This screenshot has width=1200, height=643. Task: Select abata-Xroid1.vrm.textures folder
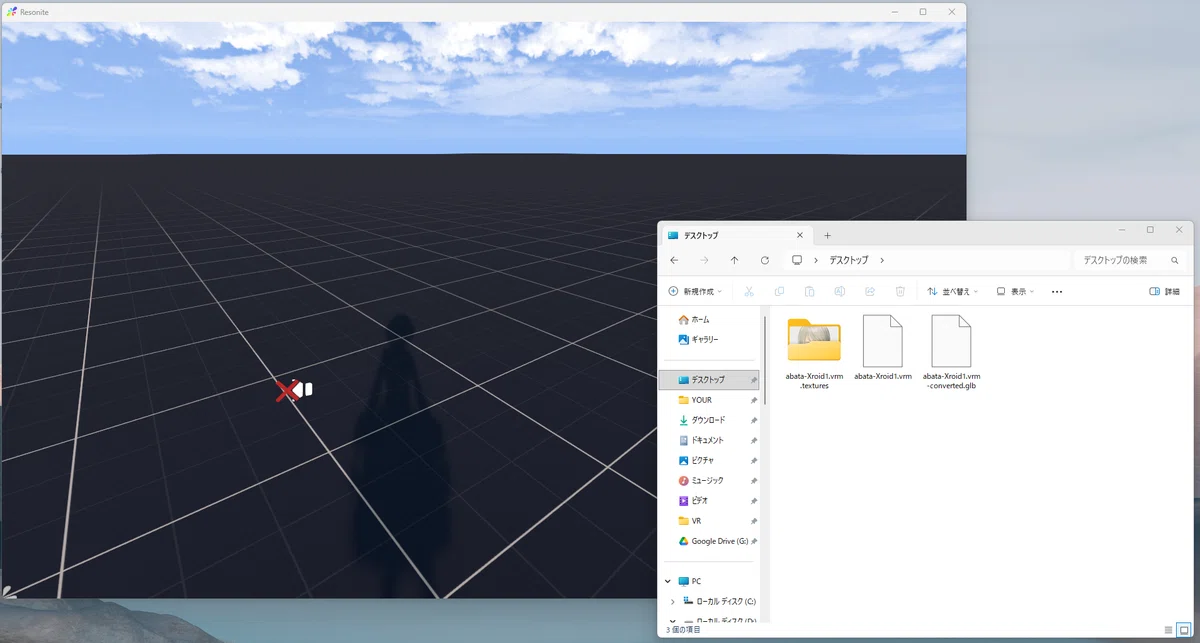(x=814, y=352)
